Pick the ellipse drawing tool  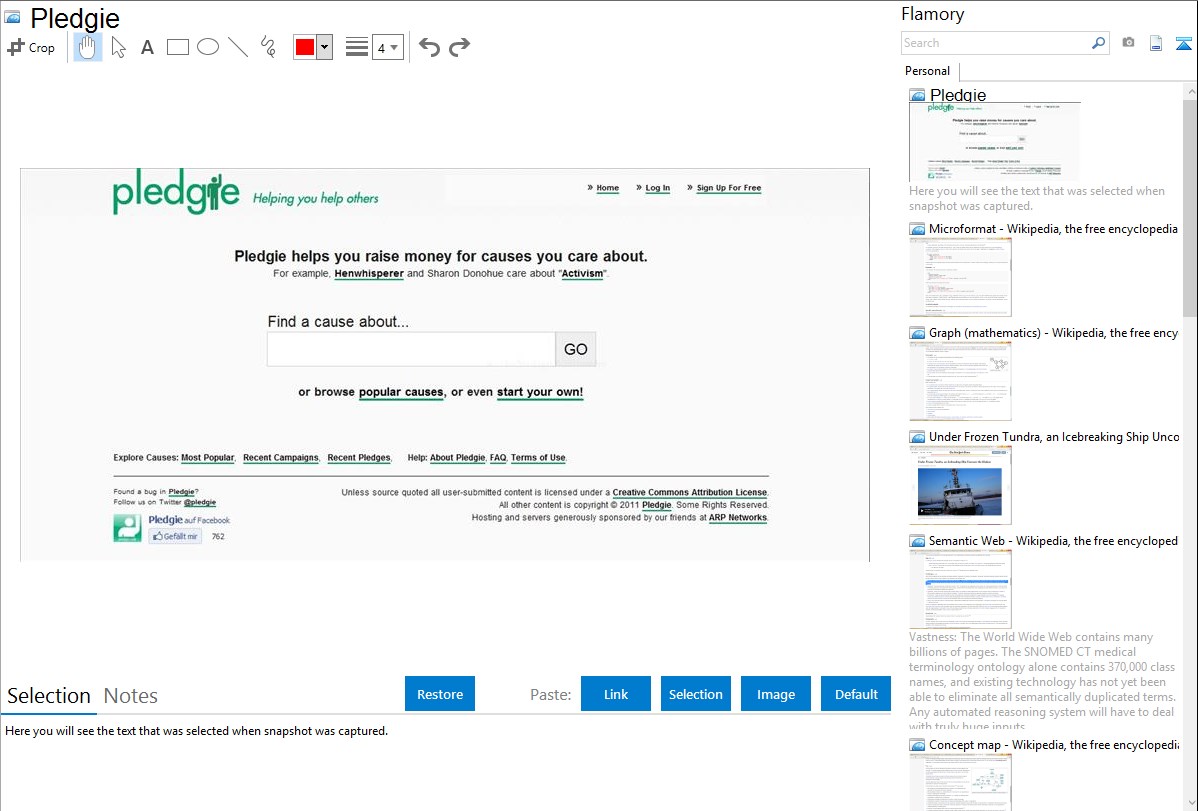tap(208, 47)
